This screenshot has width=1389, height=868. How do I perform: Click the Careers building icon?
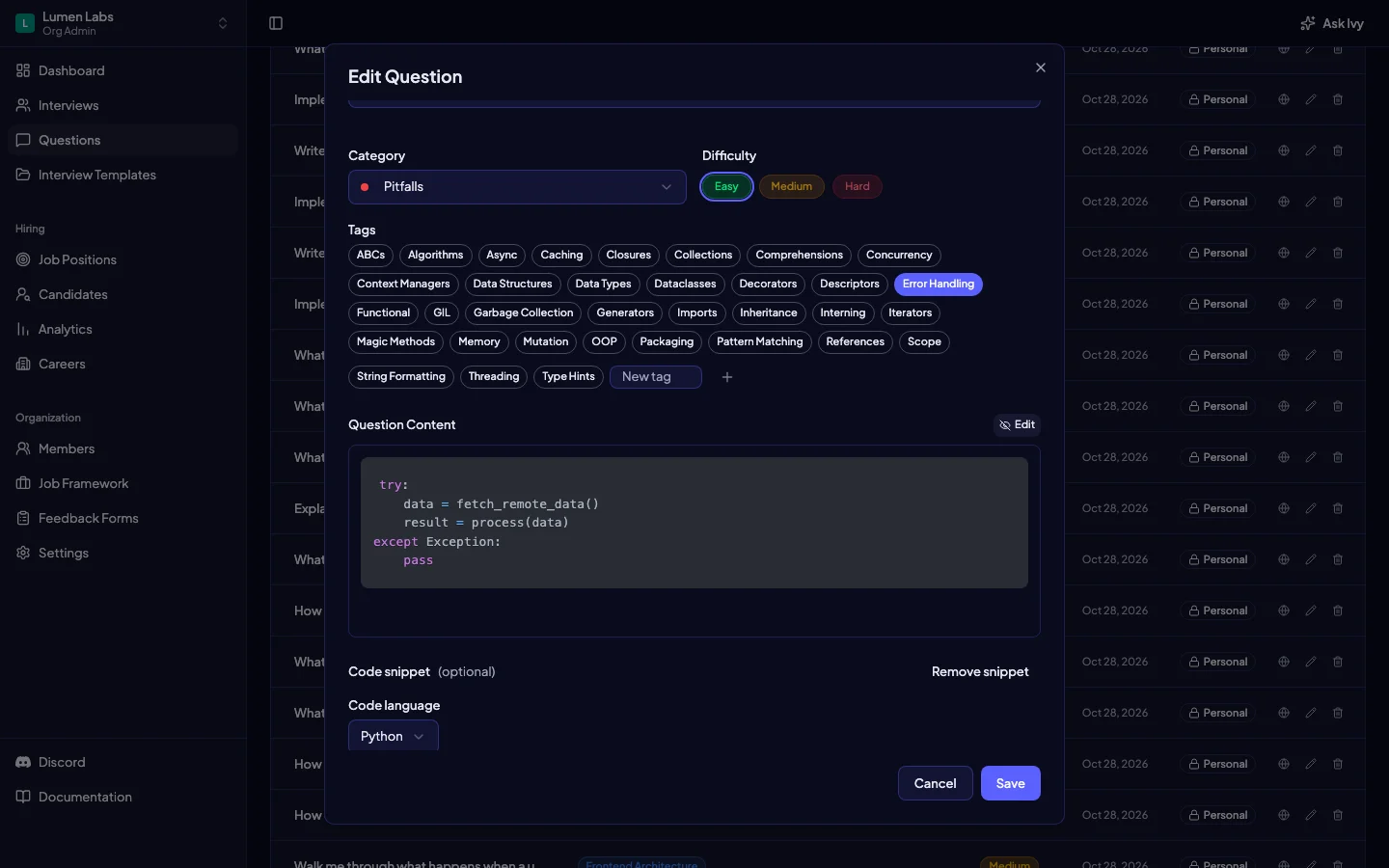point(23,364)
